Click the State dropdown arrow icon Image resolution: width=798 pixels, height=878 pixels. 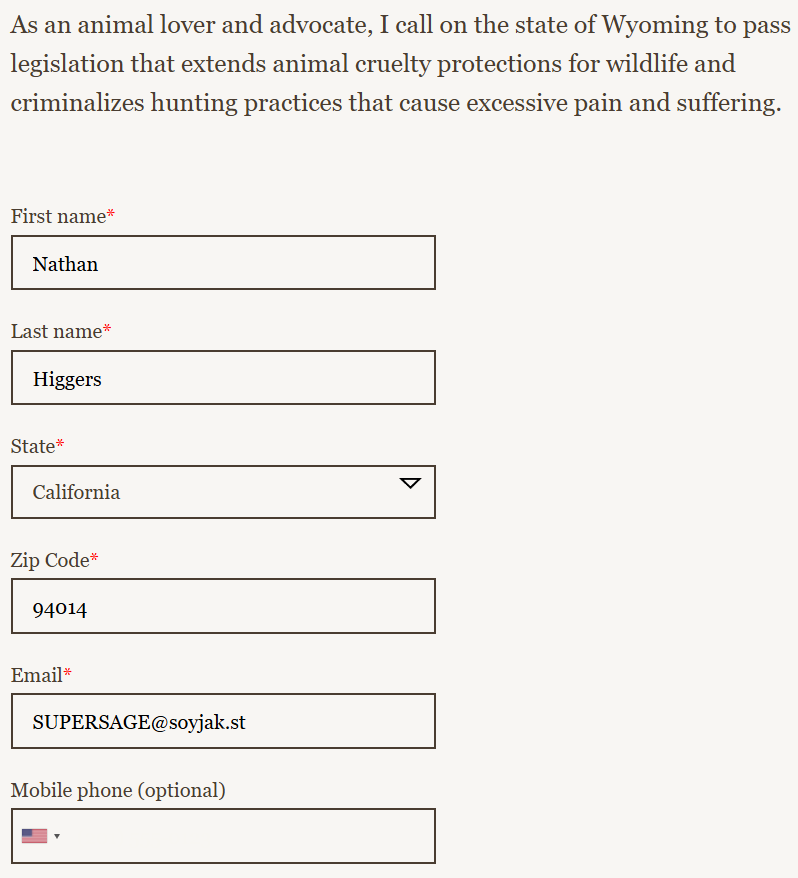coord(410,483)
